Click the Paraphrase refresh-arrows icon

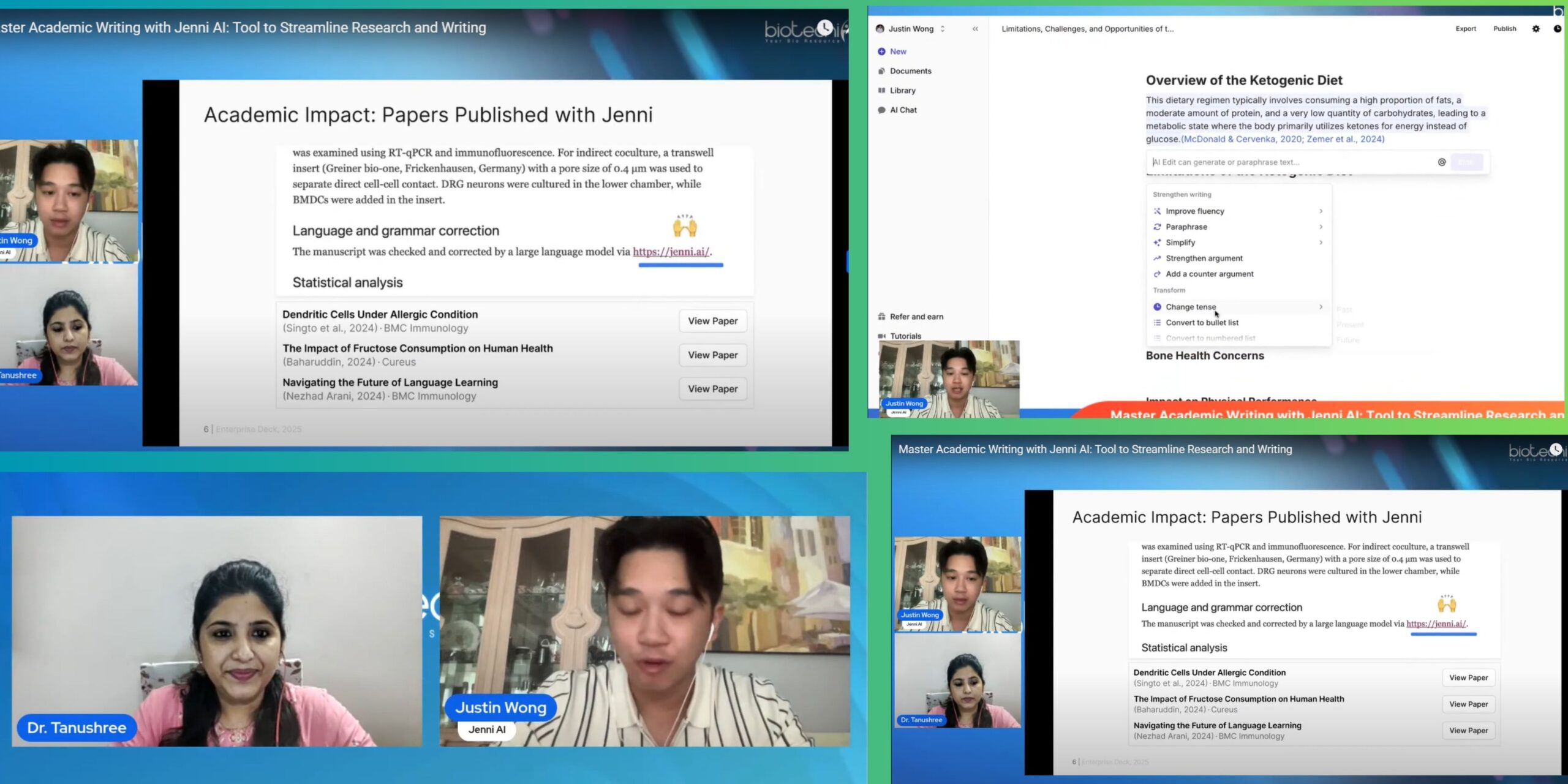click(1157, 227)
